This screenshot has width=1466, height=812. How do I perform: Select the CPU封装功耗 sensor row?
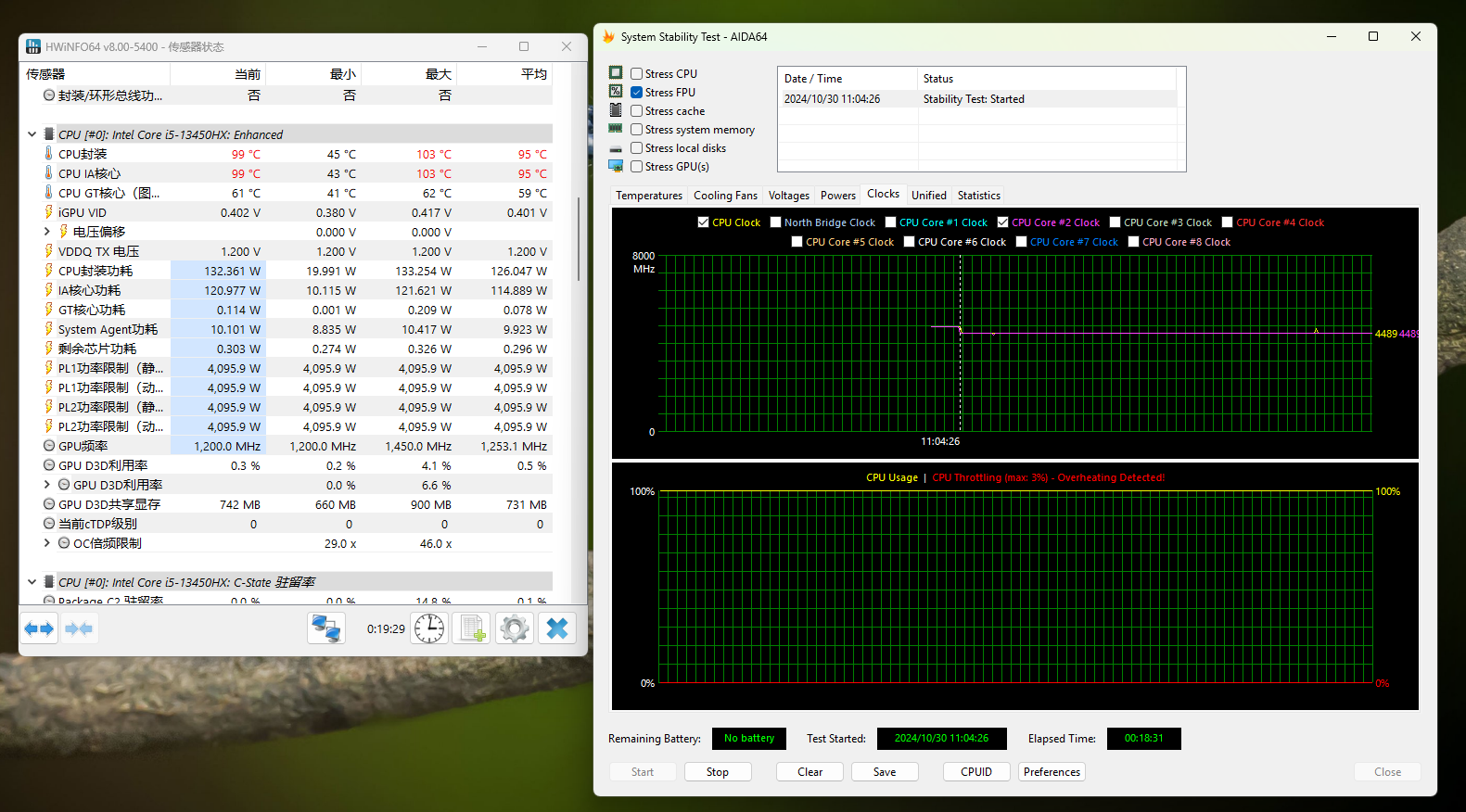point(96,271)
